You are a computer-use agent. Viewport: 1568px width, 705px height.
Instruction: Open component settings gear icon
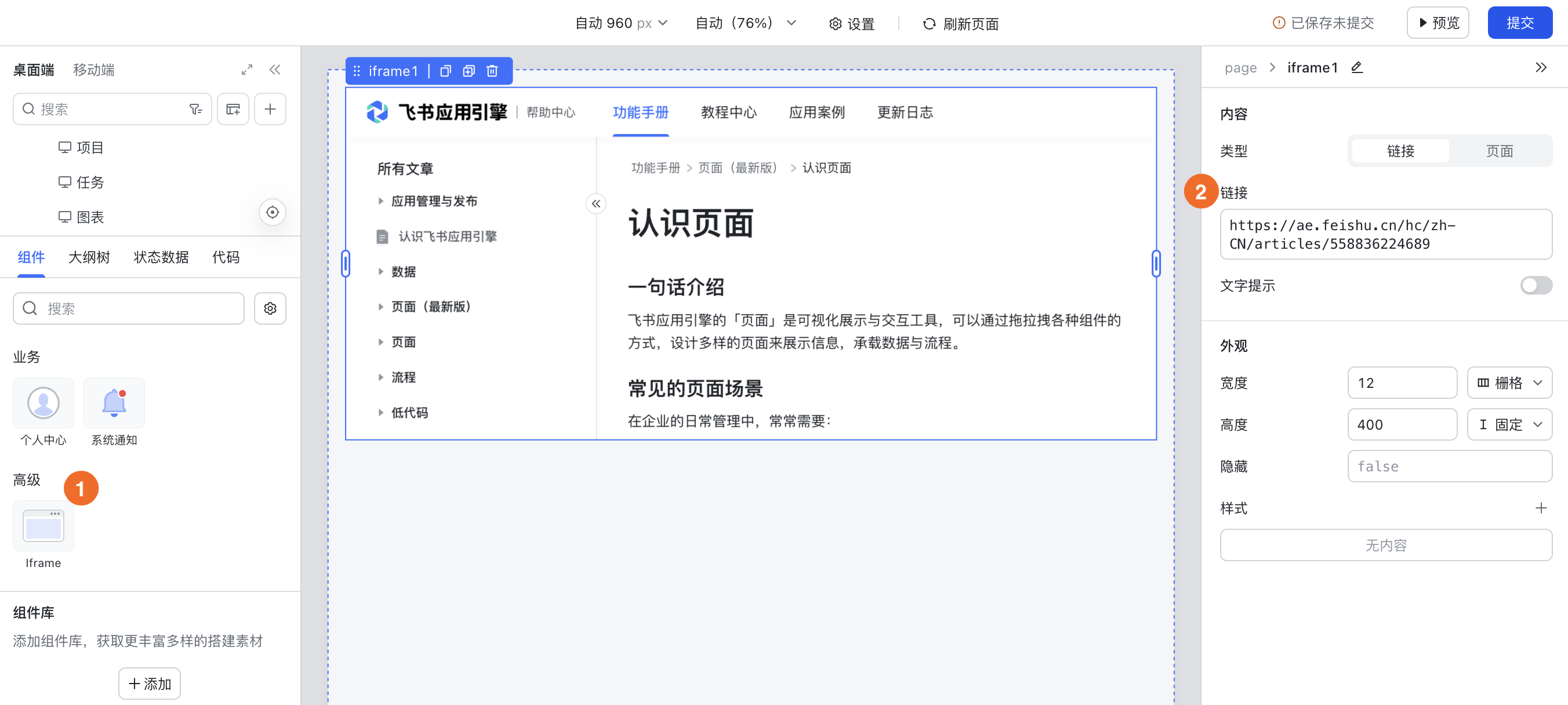(270, 308)
